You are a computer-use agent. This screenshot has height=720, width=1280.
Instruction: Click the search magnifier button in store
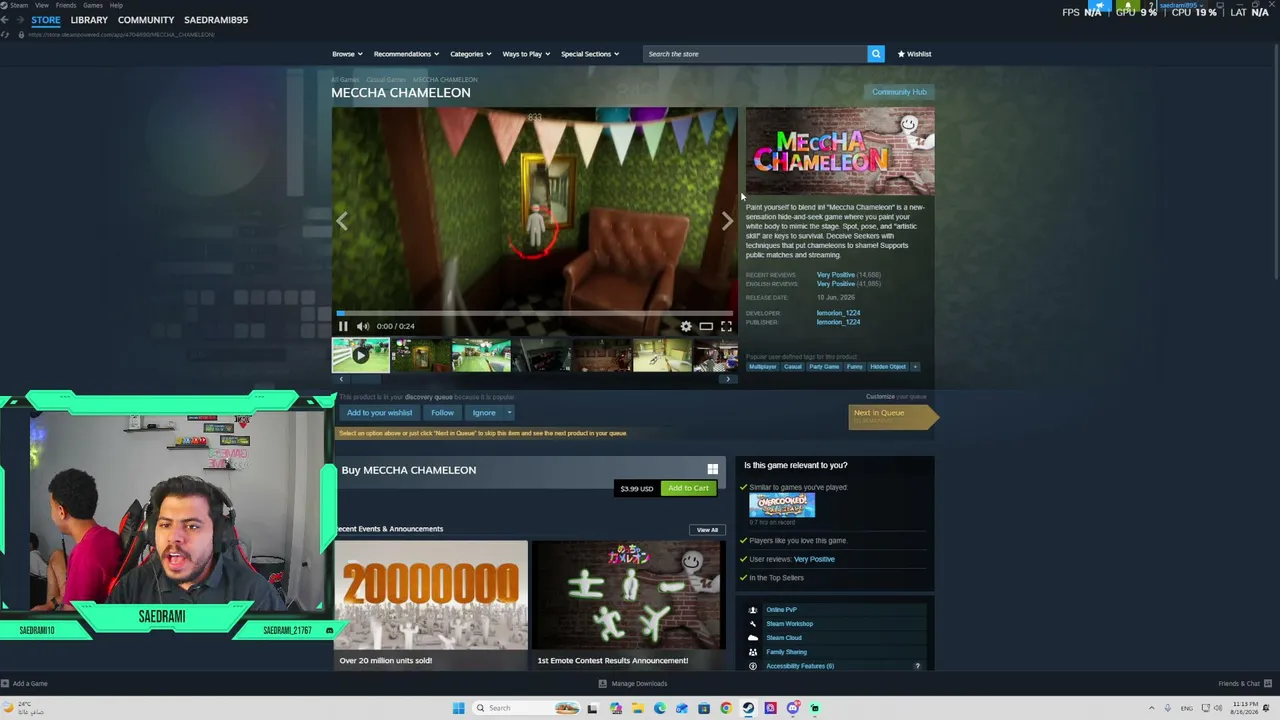(876, 54)
